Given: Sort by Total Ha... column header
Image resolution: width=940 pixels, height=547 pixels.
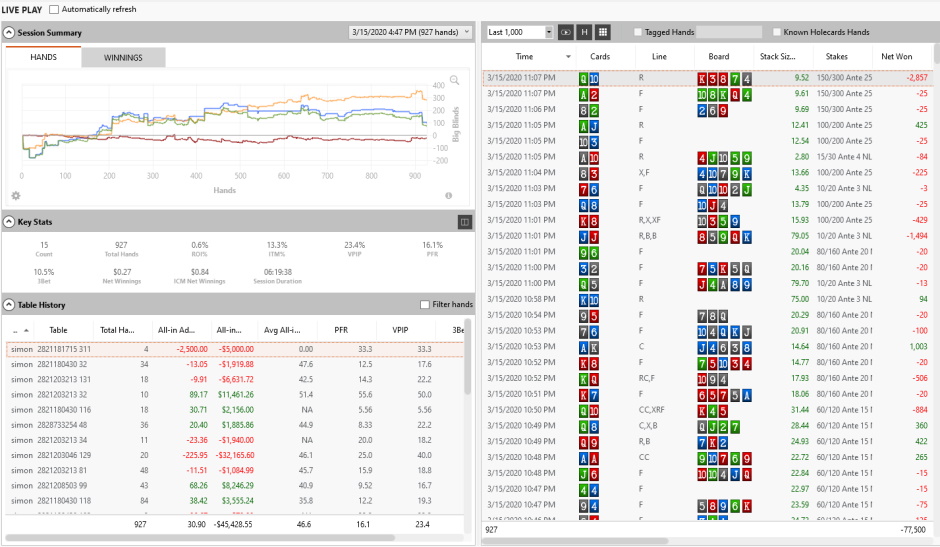Looking at the screenshot, I should (117, 330).
